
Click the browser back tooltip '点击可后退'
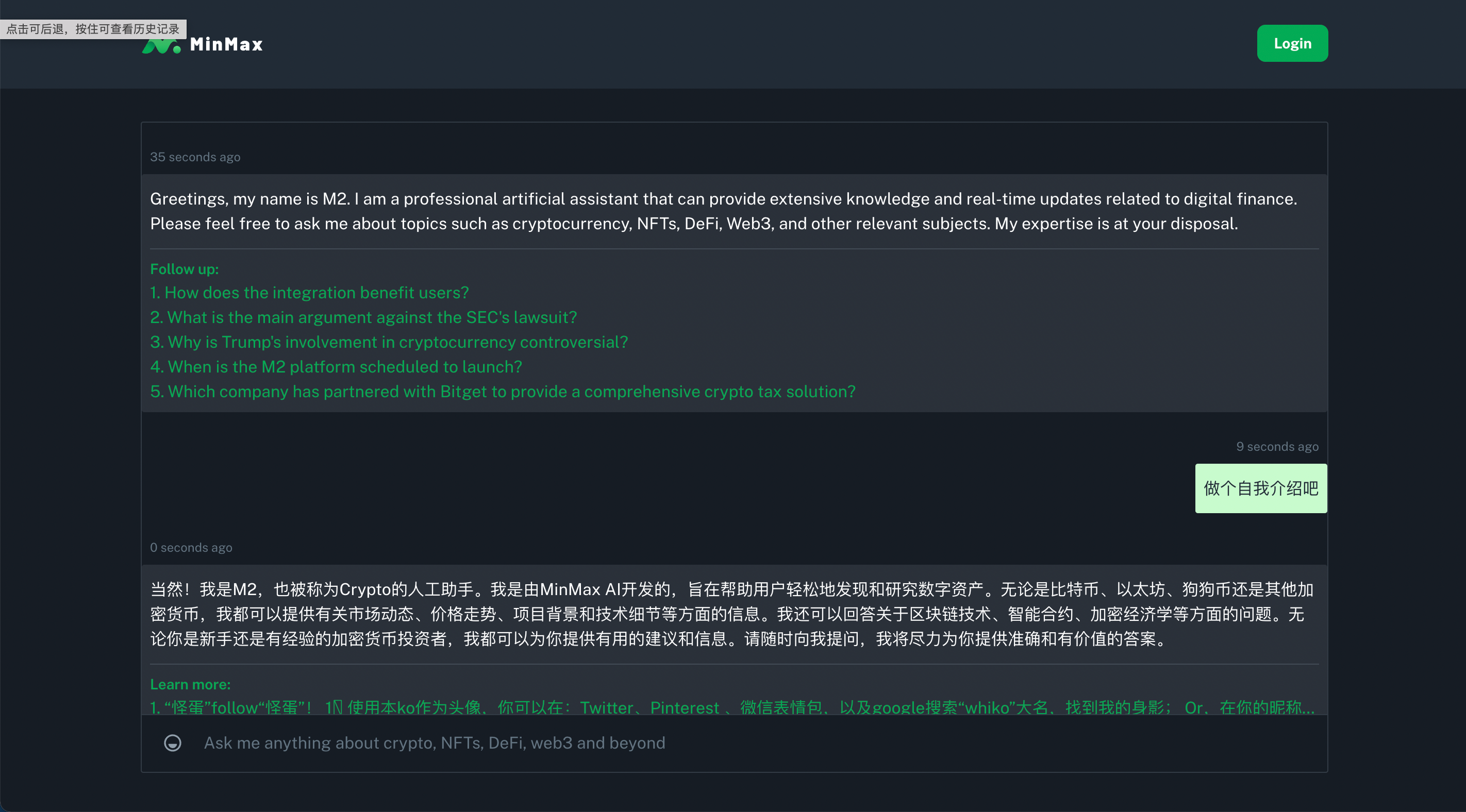coord(93,29)
